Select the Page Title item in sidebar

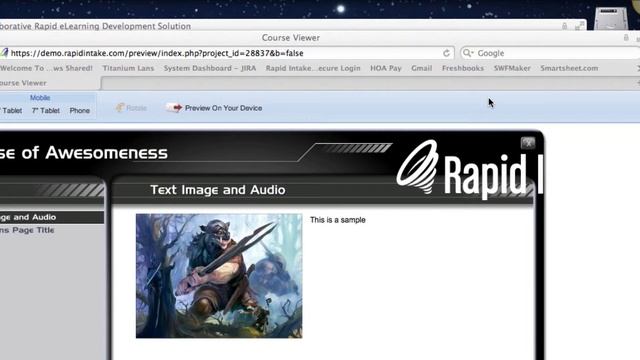(27, 230)
